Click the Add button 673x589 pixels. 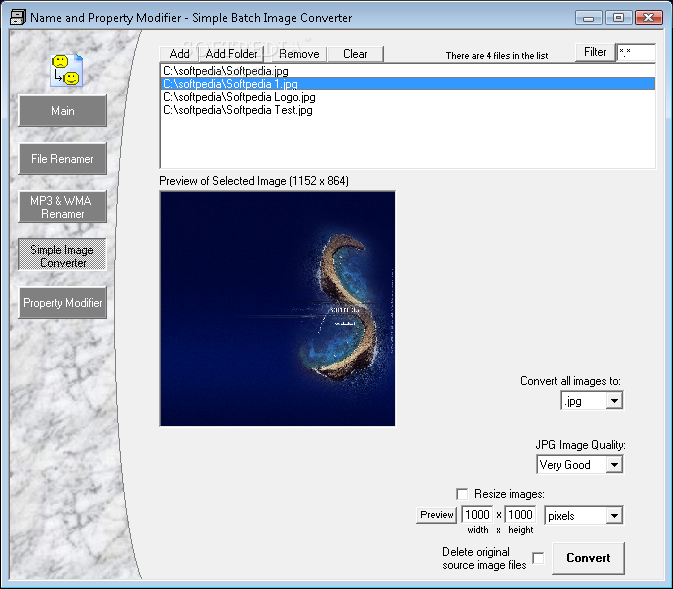click(179, 54)
